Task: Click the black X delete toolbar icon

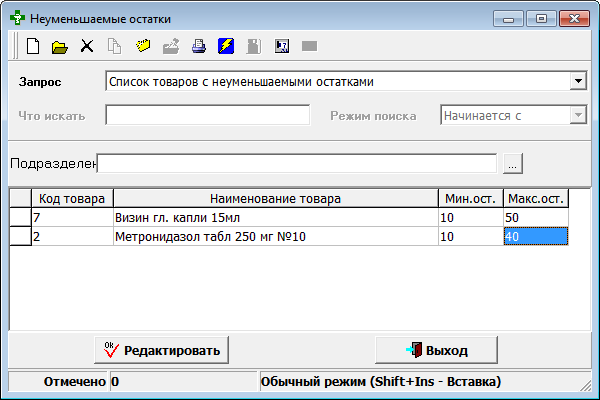Action: [x=87, y=46]
